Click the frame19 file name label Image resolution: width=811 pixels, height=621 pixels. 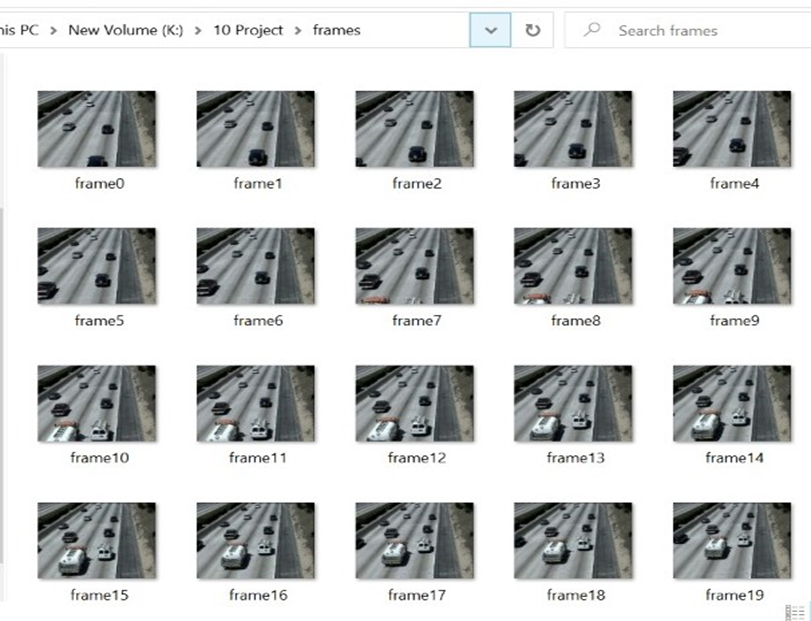point(734,595)
